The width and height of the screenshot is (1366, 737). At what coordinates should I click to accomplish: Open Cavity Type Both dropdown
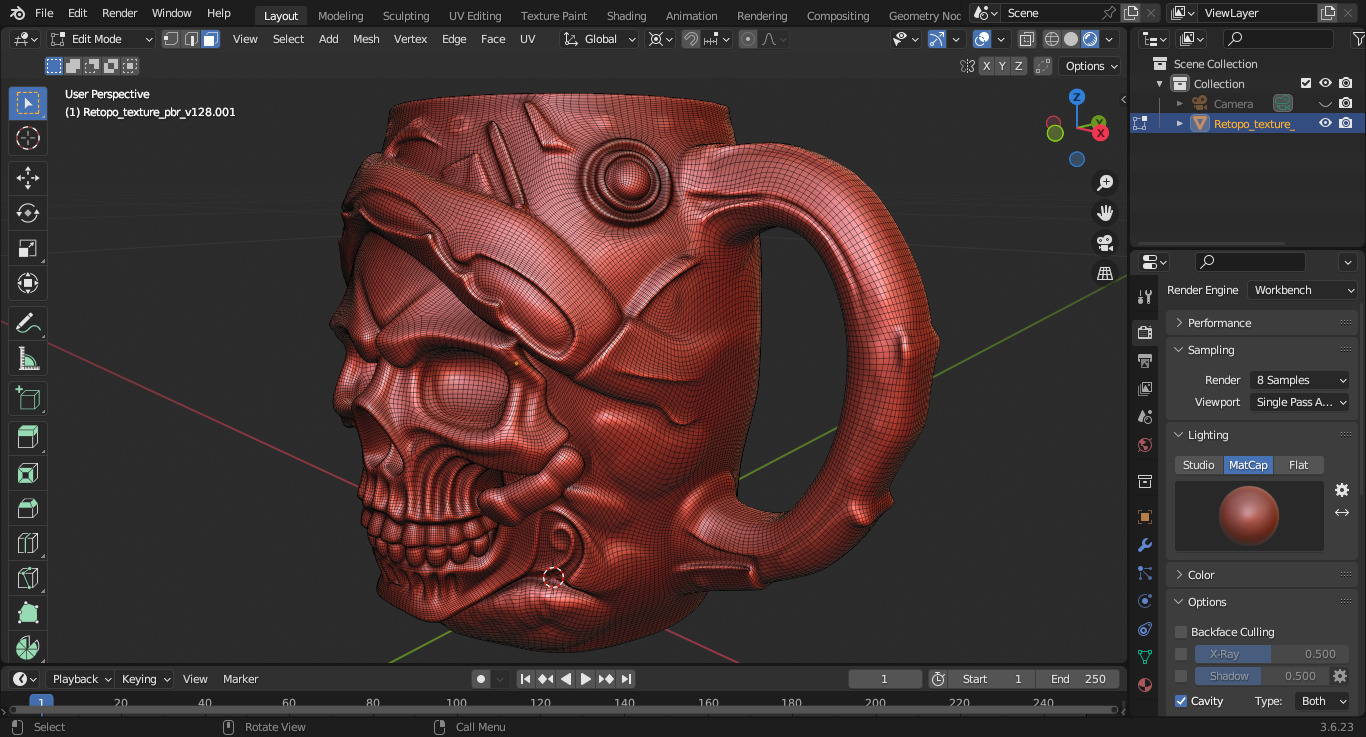(1322, 701)
